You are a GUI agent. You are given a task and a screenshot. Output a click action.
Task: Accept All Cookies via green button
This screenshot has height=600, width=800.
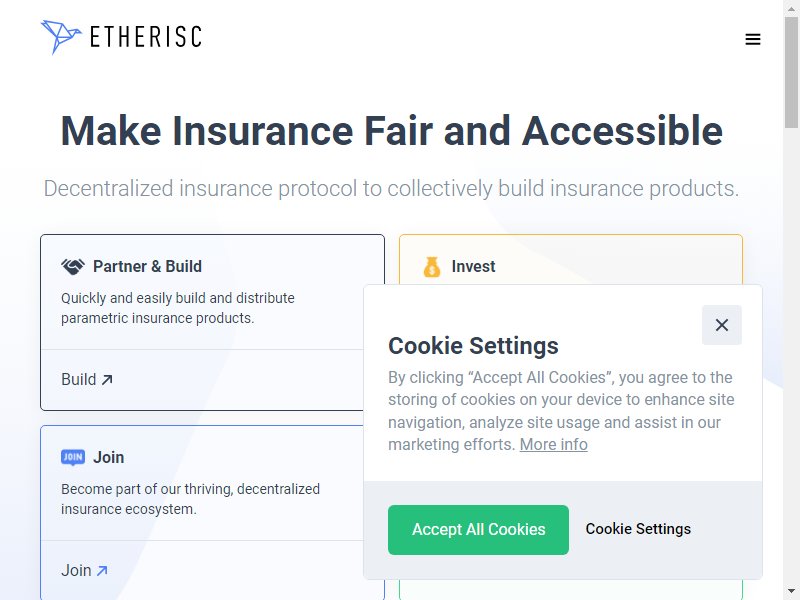(x=478, y=530)
